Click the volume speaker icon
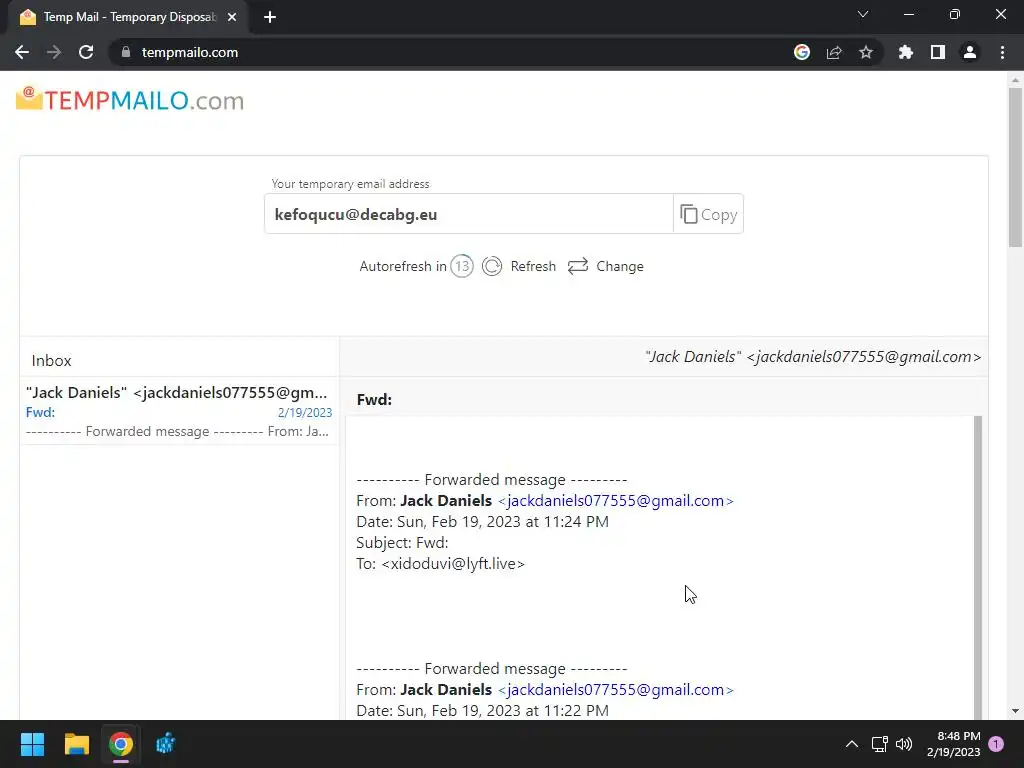Viewport: 1024px width, 768px height. pyautogui.click(x=904, y=744)
